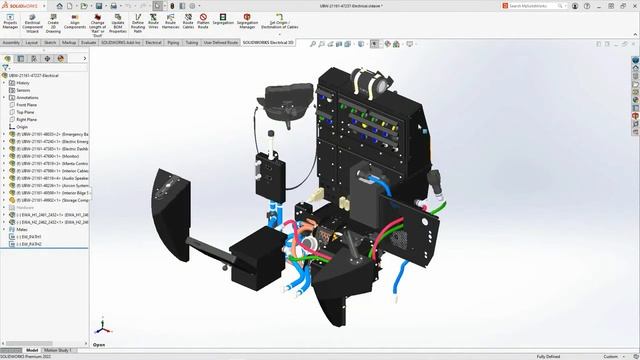Collapse the CommandManager ribbon chevron

click(x=635, y=35)
